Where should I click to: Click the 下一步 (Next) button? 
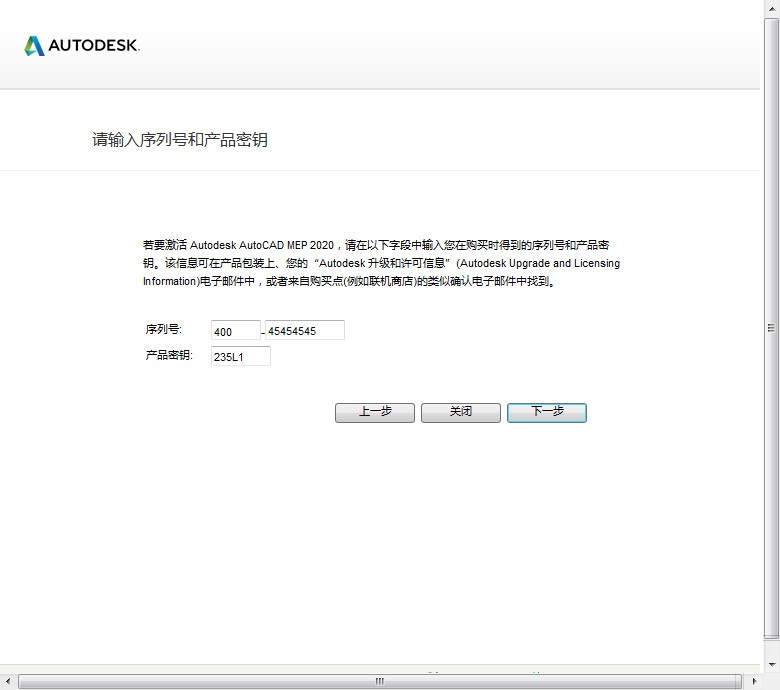pos(547,412)
